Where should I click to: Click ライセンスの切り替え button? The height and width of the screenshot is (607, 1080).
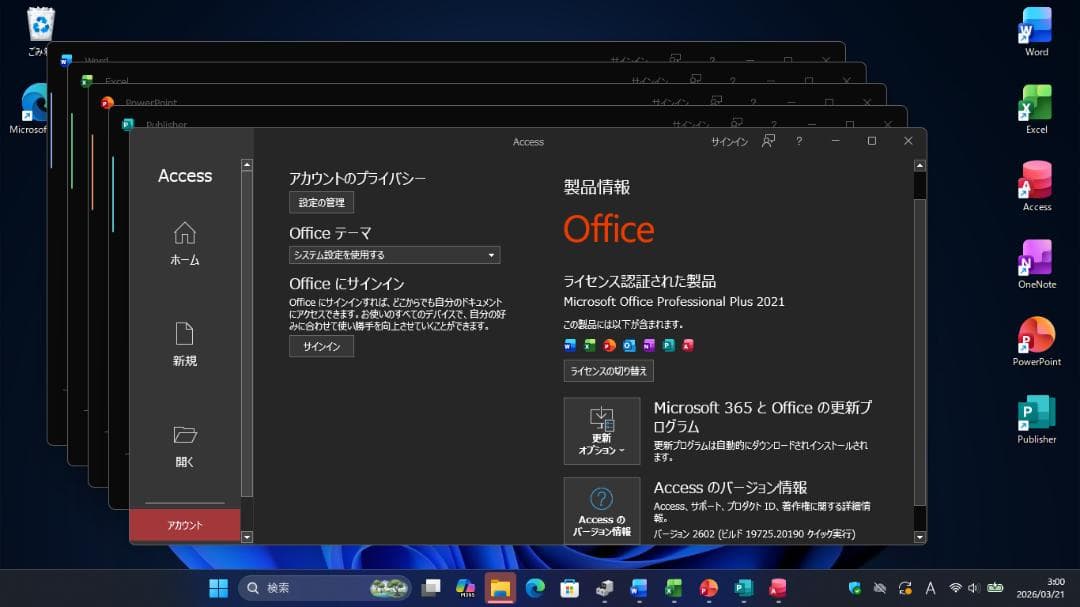(x=608, y=371)
